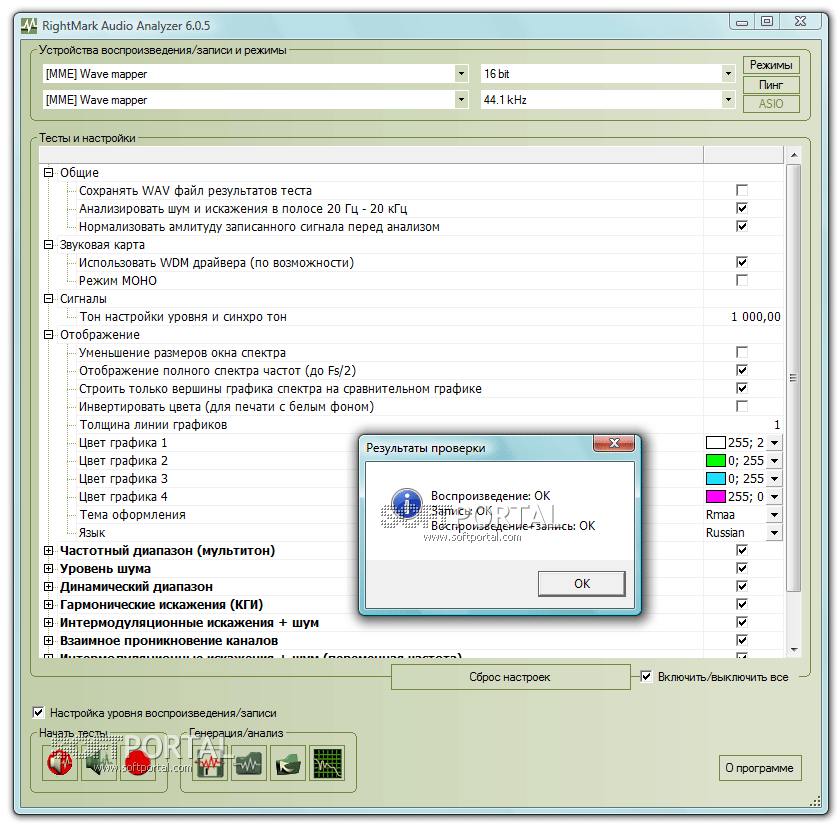837x825 pixels.
Task: Disable the 'Уровень шума' test checkbox
Action: (742, 568)
